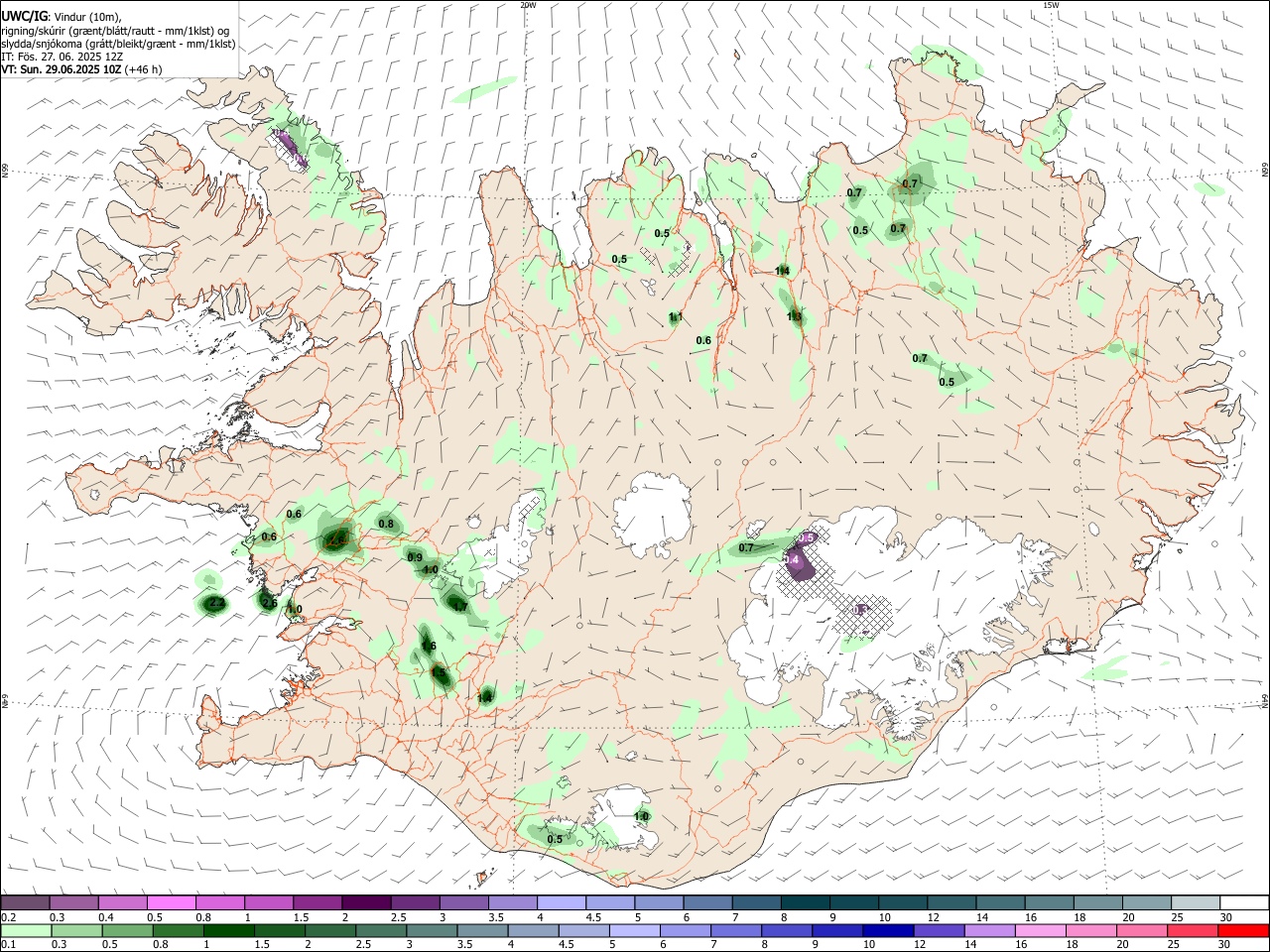Pick bright red 25–30 swatch in lower legend row
The height and width of the screenshot is (952, 1270).
tap(1243, 930)
